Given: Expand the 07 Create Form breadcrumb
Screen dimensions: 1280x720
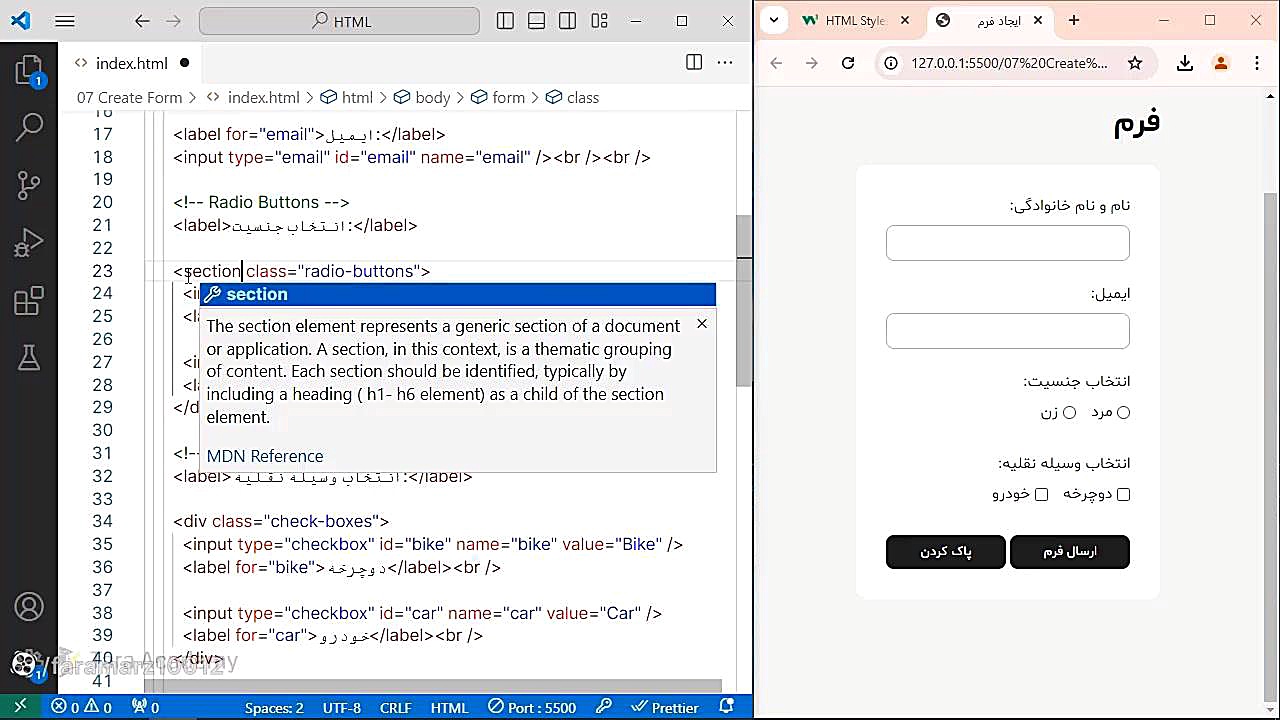Looking at the screenshot, I should coord(129,97).
